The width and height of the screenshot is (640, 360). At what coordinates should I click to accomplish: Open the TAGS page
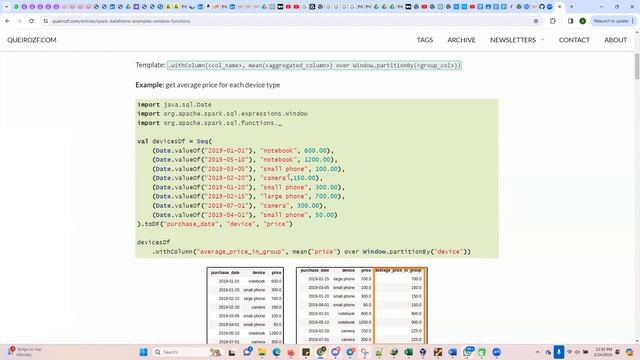(424, 40)
